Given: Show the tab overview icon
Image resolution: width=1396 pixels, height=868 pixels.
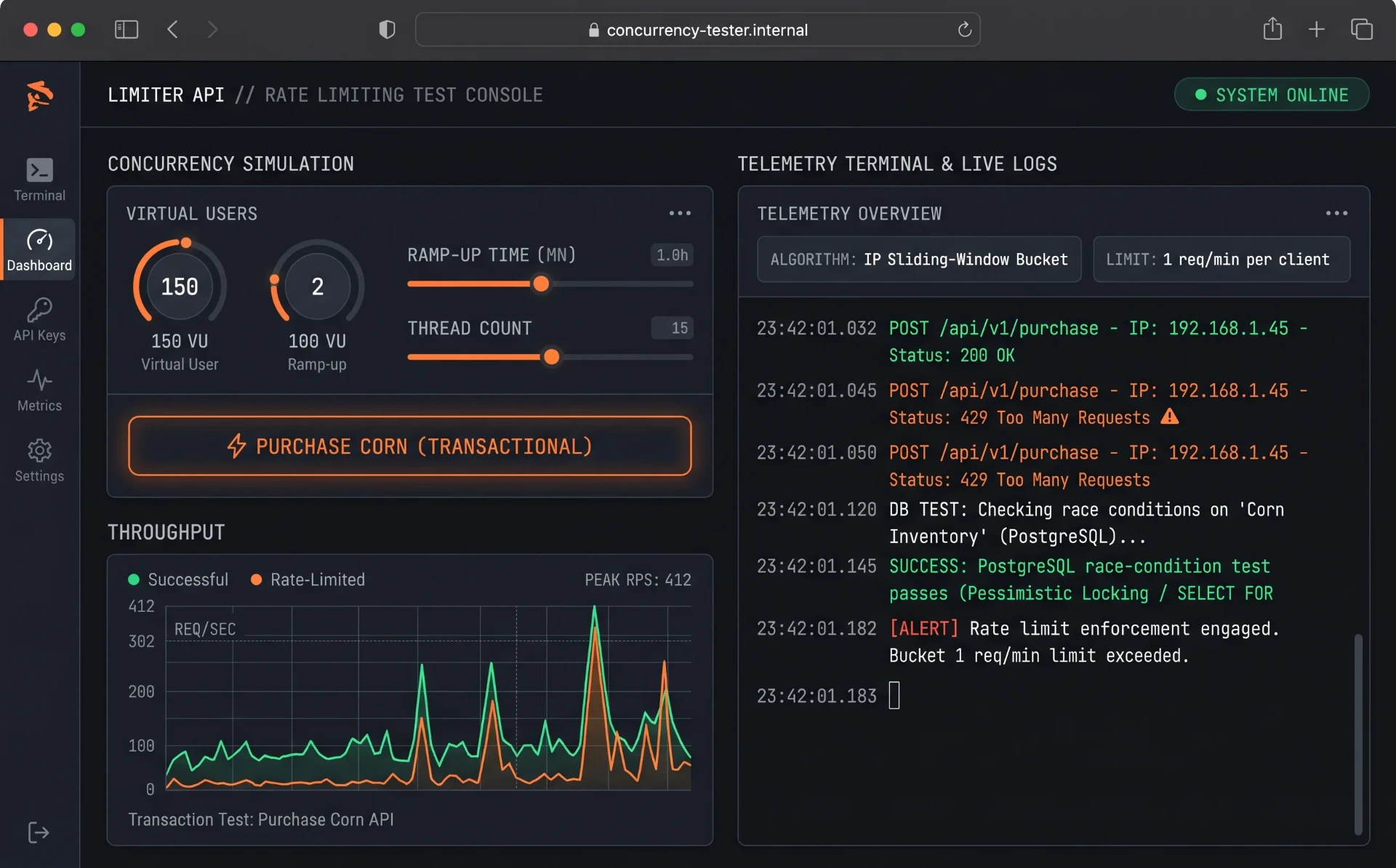Looking at the screenshot, I should point(1361,30).
